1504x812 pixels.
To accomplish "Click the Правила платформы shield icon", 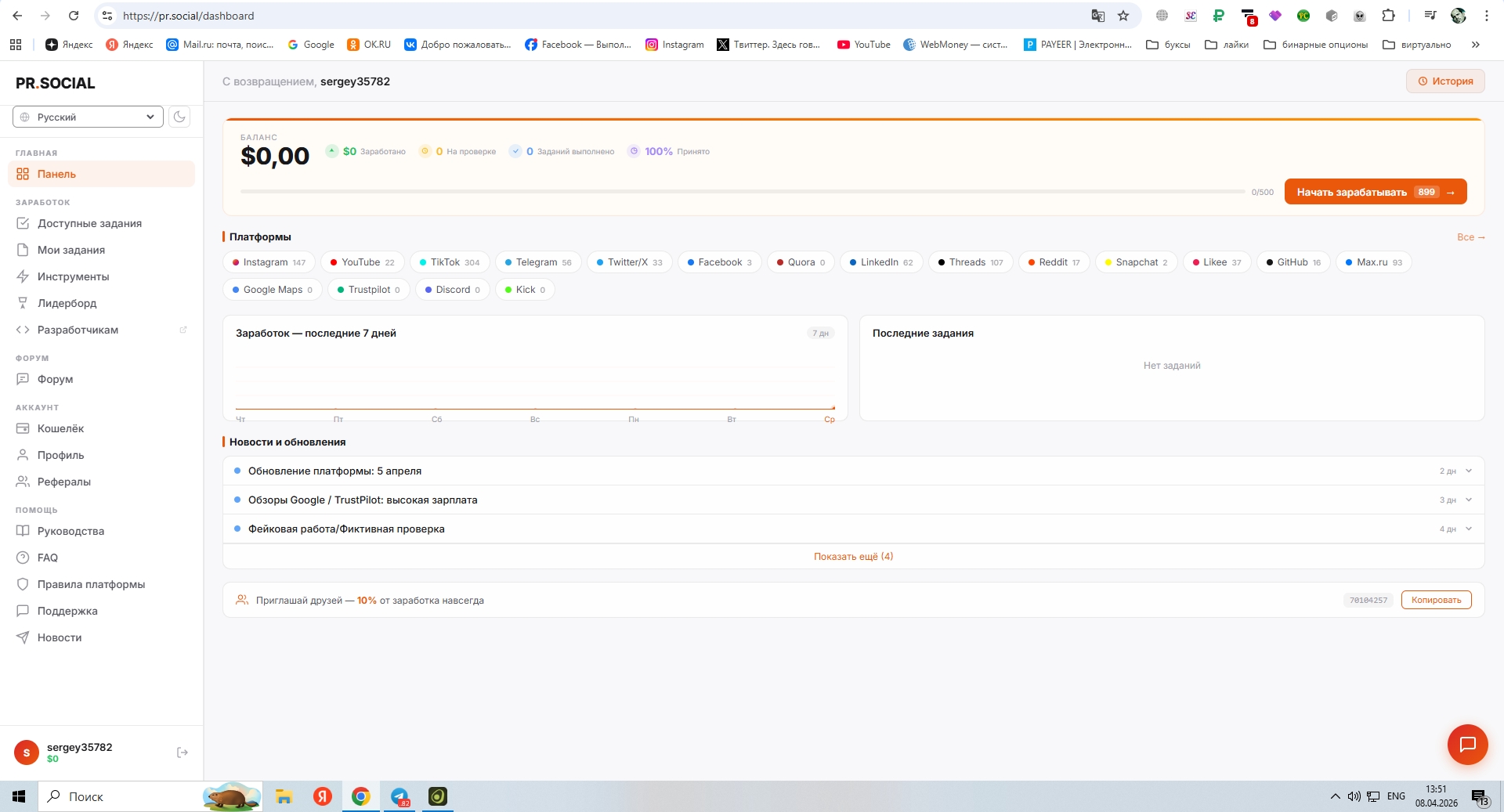I will point(23,584).
